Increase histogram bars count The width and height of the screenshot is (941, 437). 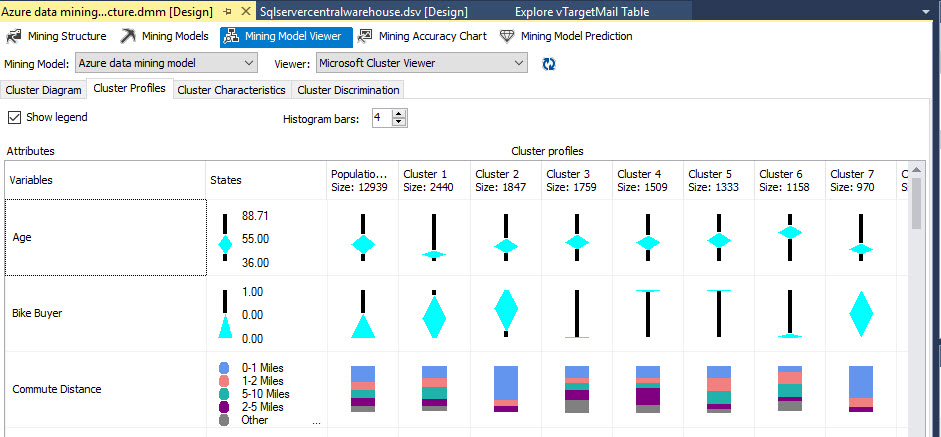coord(399,113)
